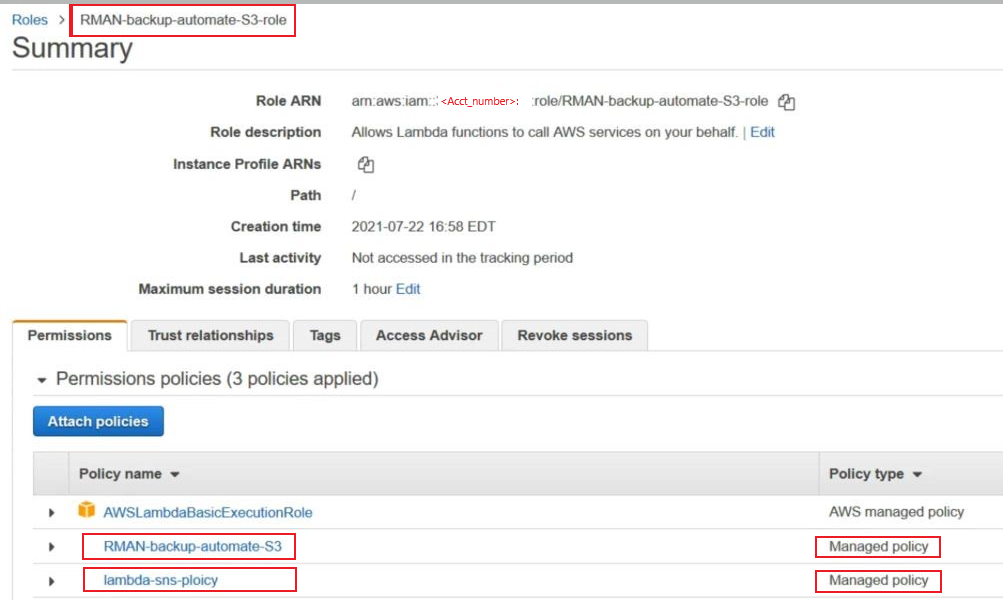Expand the AWSLambdaBasicExecutionRole policy row

click(x=52, y=512)
